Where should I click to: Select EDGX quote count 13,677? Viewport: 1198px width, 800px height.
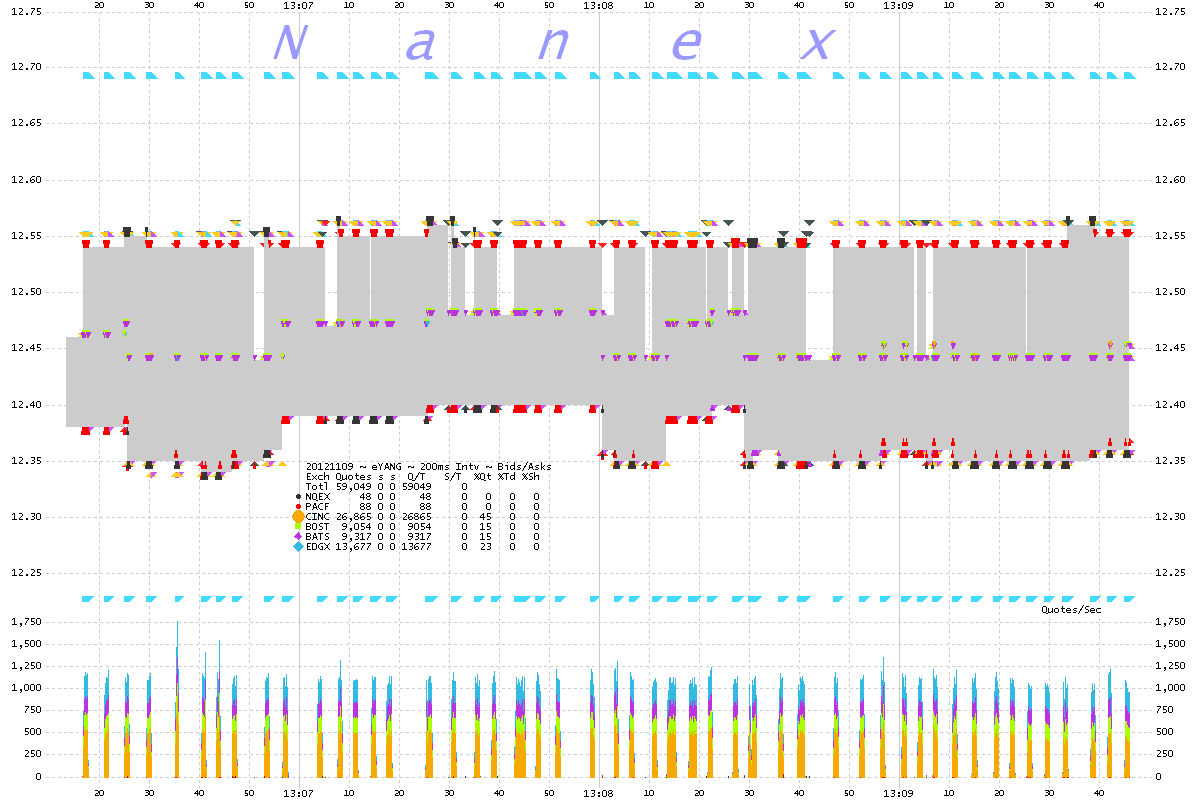click(354, 546)
